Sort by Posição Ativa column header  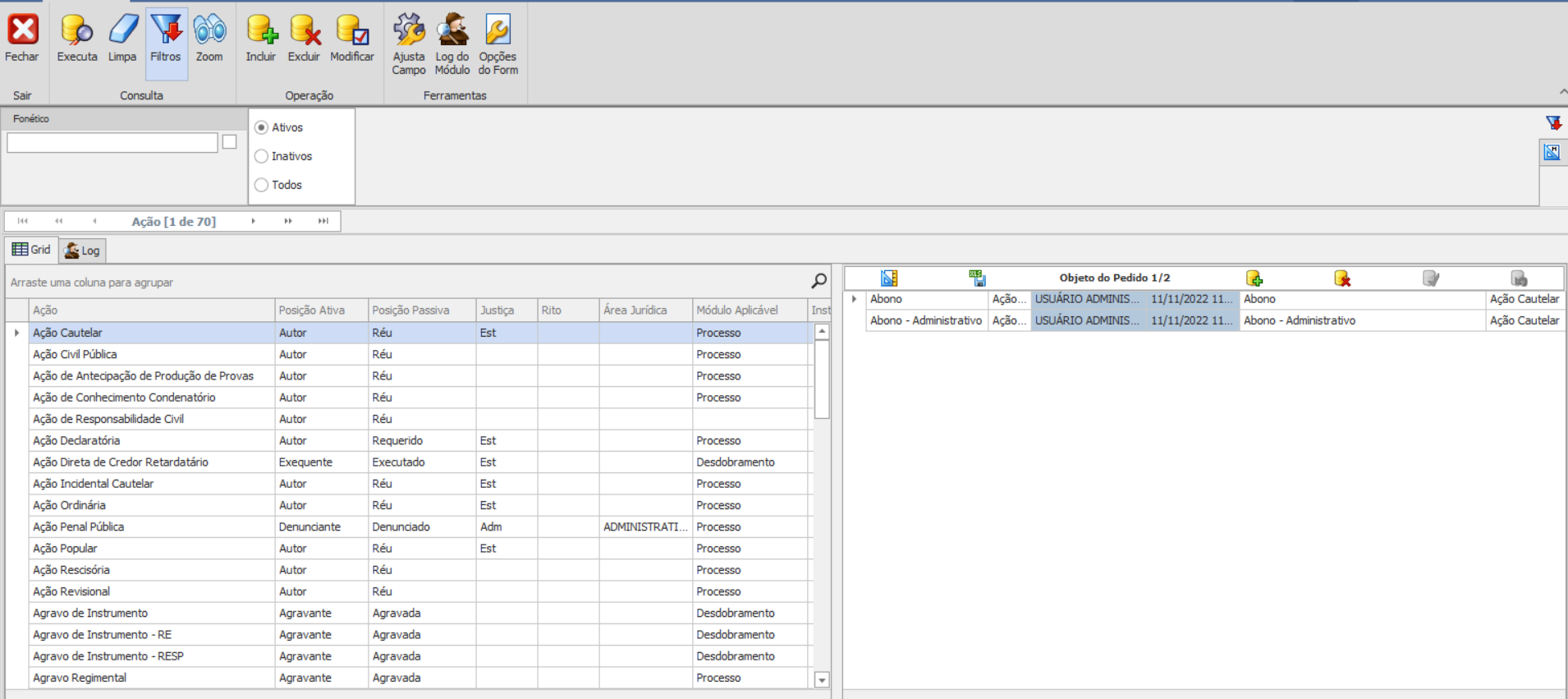point(321,310)
